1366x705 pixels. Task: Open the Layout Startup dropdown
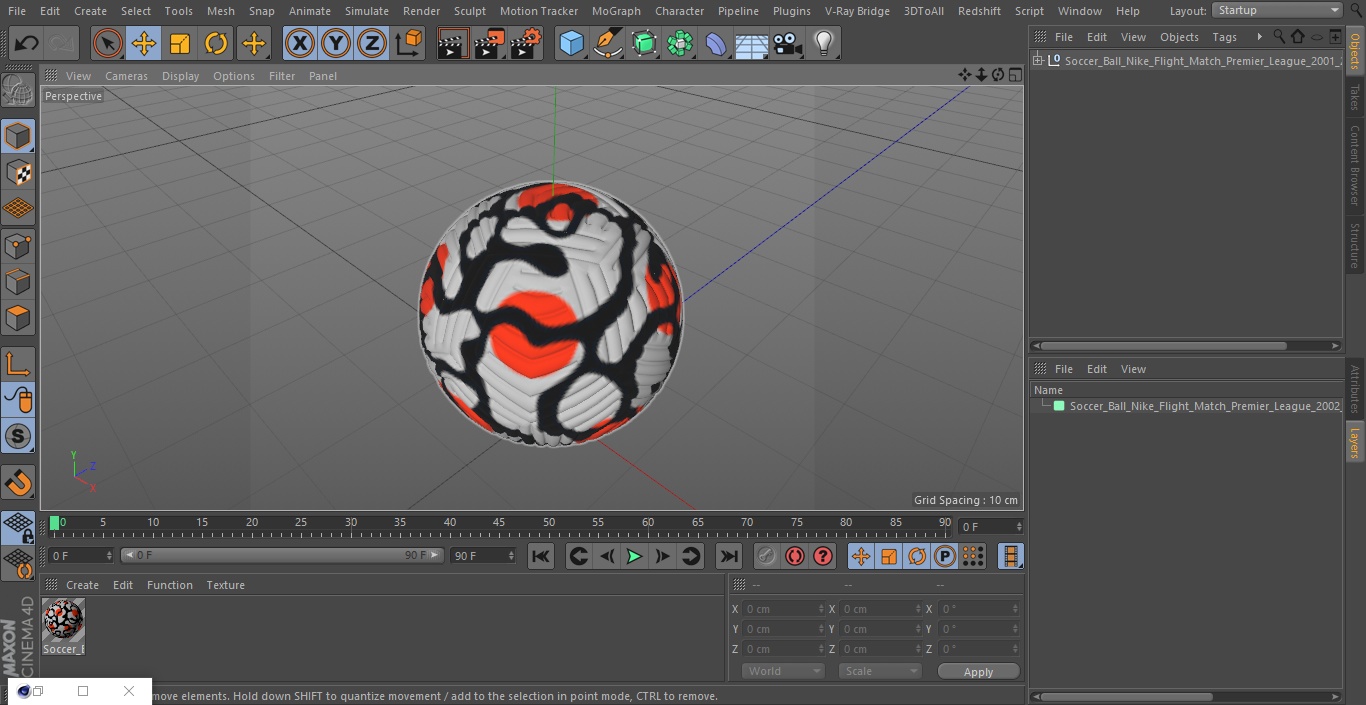tap(1278, 10)
